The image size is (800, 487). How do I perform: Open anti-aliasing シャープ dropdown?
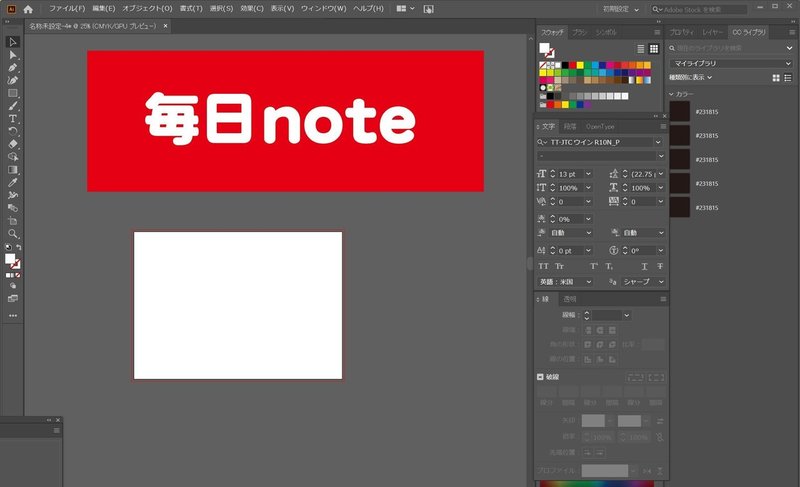(x=643, y=281)
